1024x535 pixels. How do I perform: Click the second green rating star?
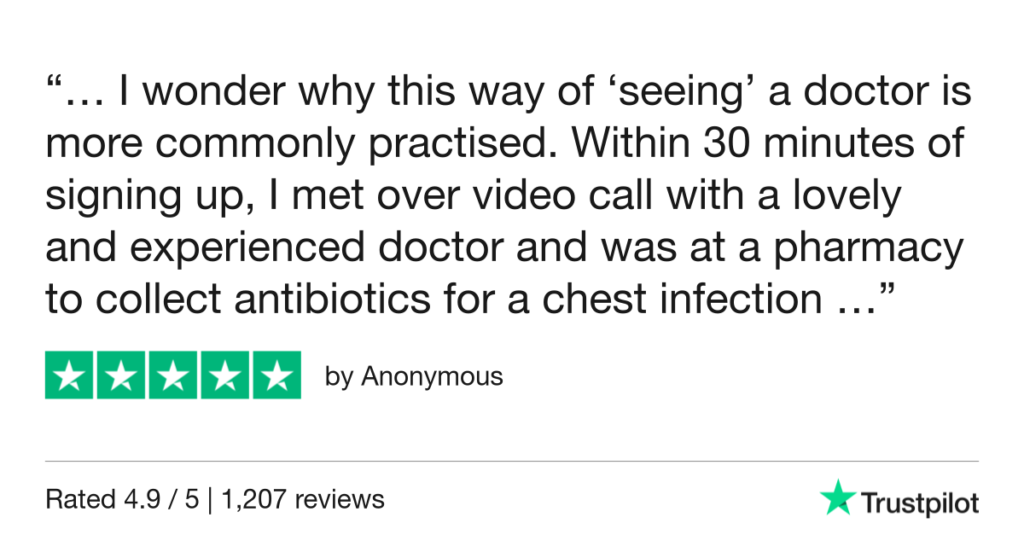coord(121,376)
